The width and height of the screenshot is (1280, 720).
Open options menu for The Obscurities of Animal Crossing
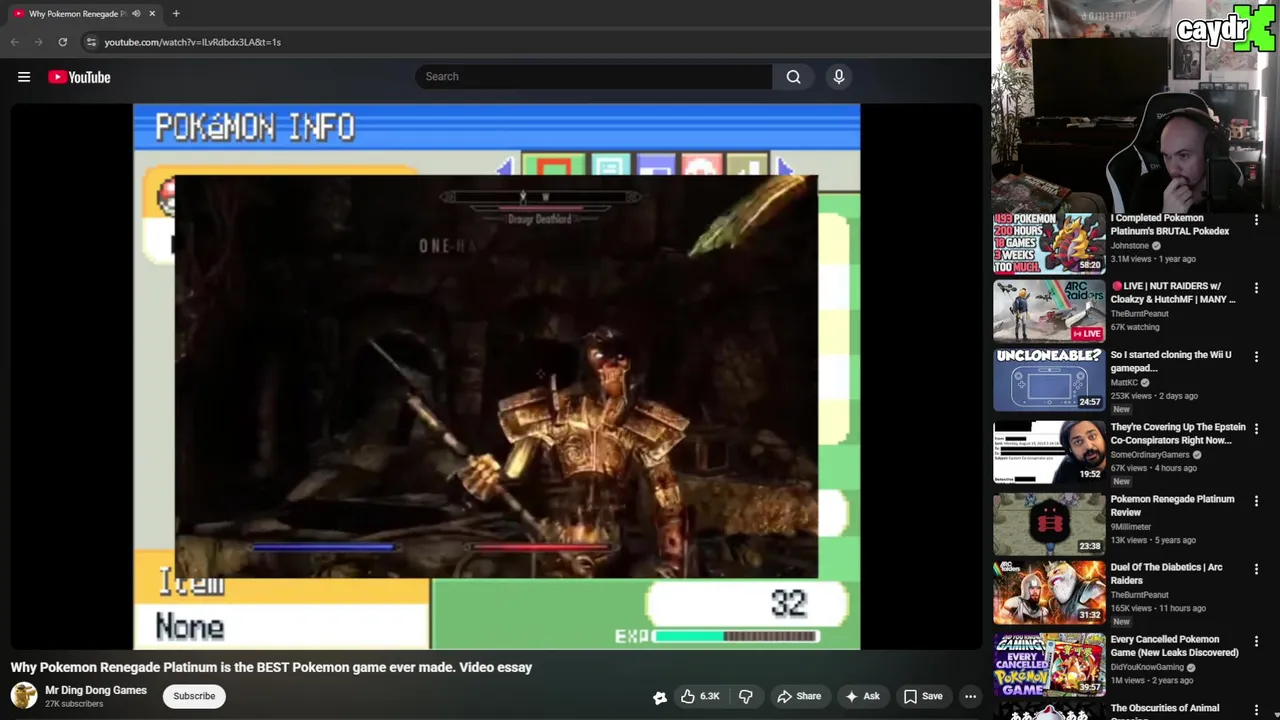1256,711
